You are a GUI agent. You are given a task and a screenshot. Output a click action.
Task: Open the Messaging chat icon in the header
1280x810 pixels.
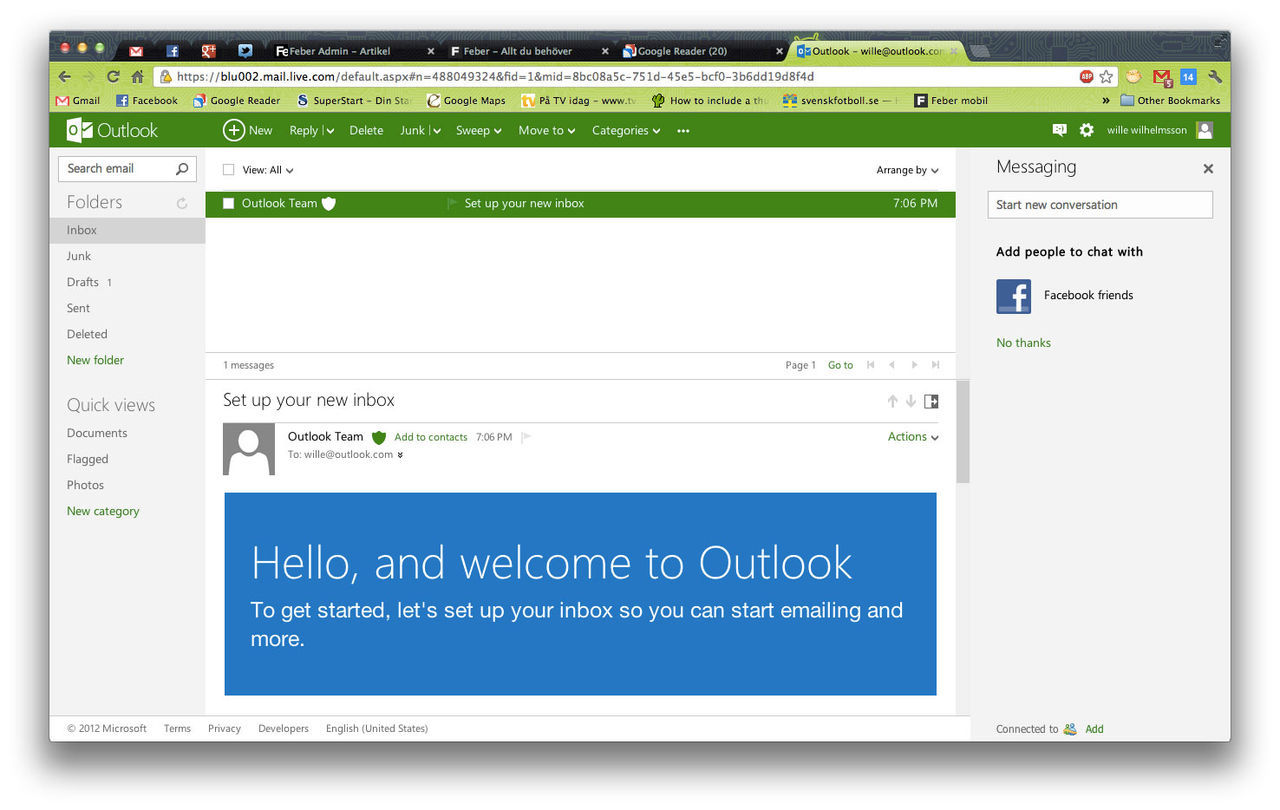pos(1060,130)
